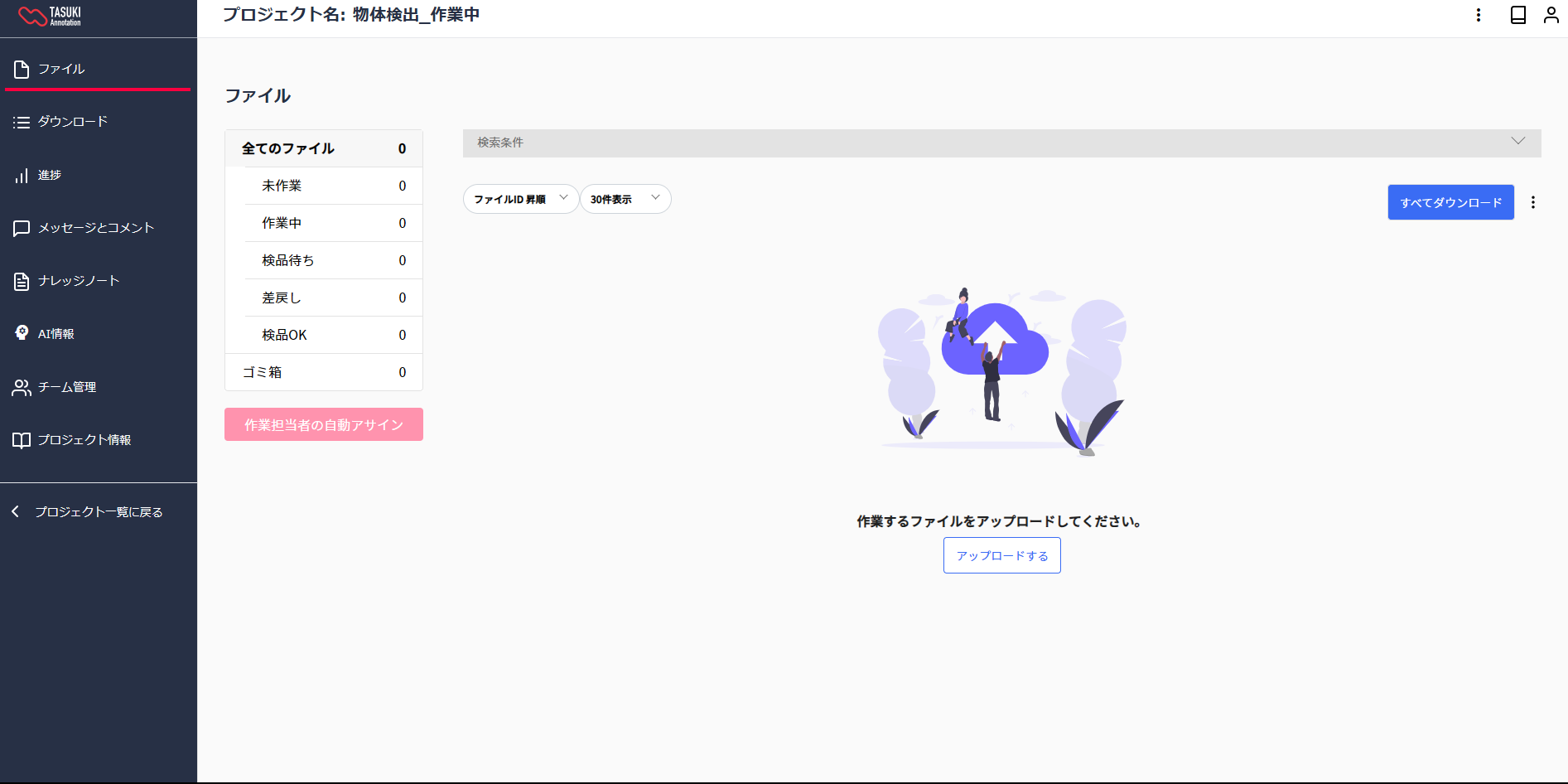Click the download list icon in sidebar
The width and height of the screenshot is (1568, 784).
point(22,123)
